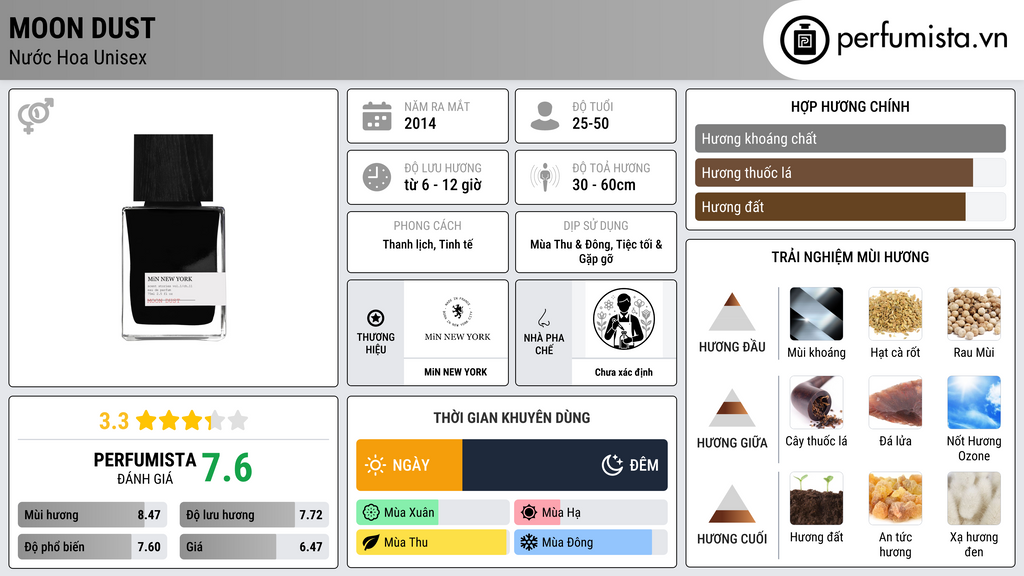The image size is (1024, 576).
Task: Click the unisex gender symbol icon
Action: [x=36, y=116]
